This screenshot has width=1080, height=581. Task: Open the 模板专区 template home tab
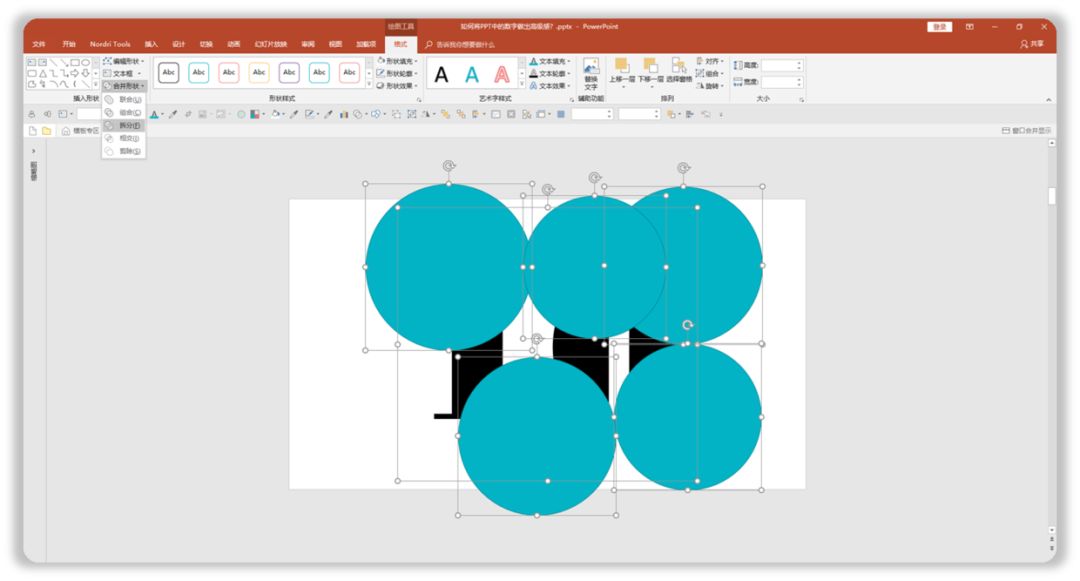[81, 131]
